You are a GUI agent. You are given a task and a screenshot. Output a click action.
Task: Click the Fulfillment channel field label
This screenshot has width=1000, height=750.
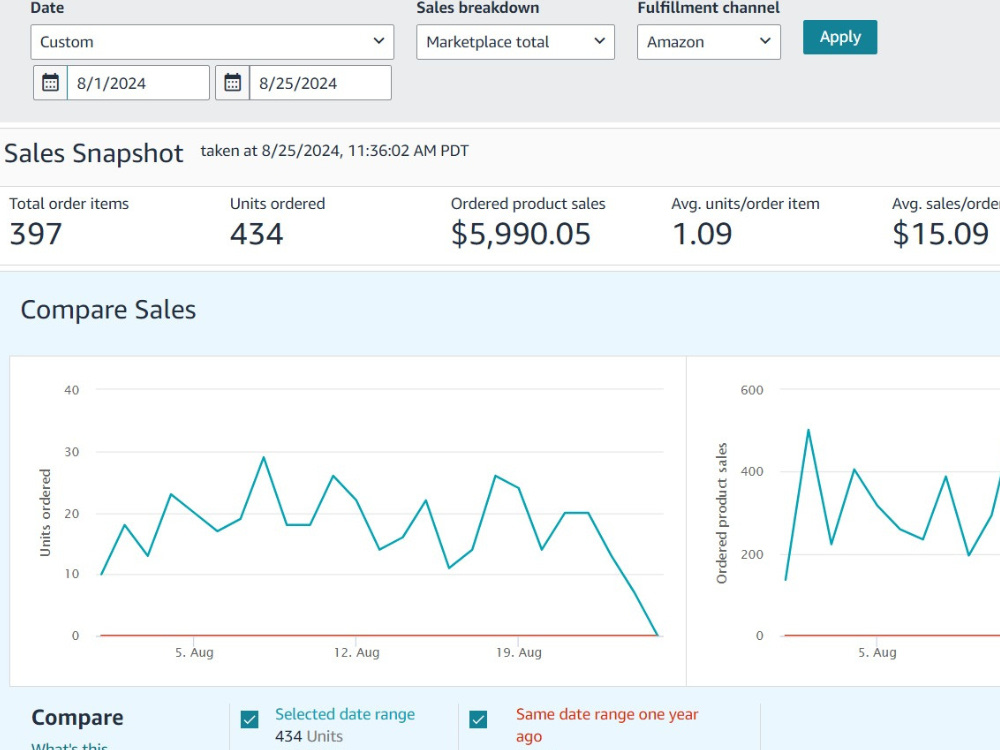tap(709, 8)
